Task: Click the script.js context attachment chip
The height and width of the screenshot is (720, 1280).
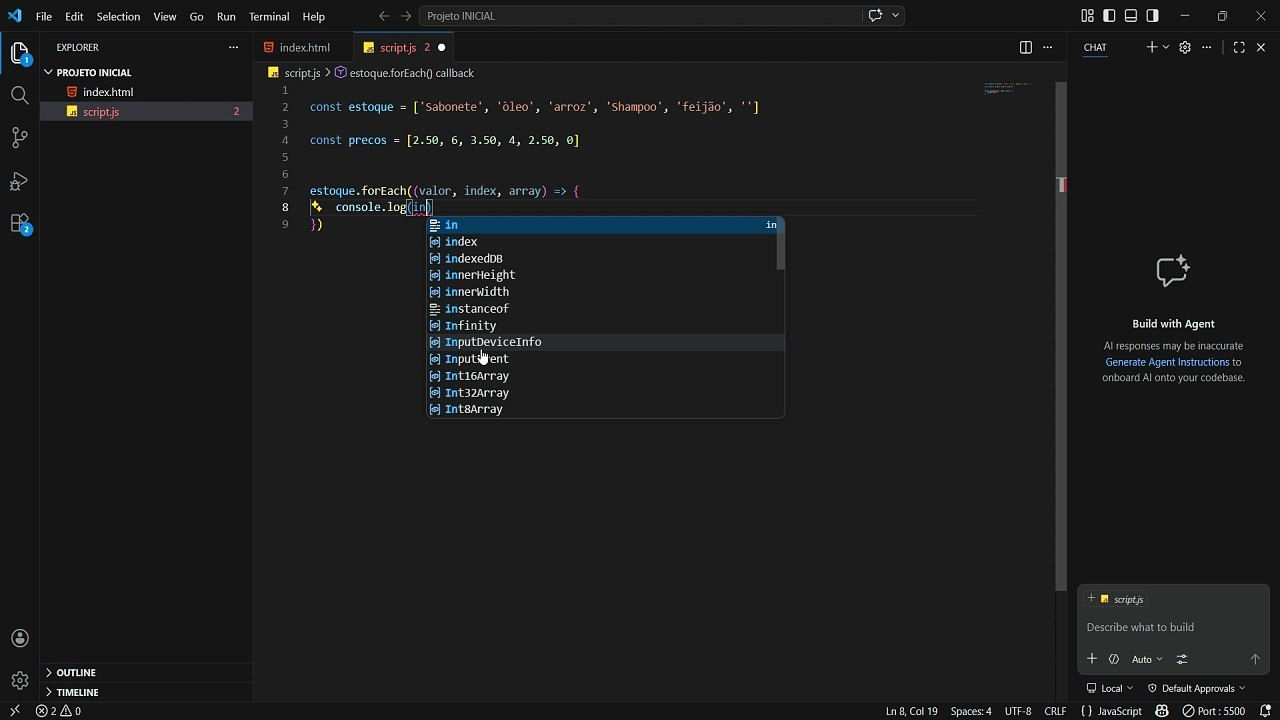Action: pyautogui.click(x=1116, y=599)
